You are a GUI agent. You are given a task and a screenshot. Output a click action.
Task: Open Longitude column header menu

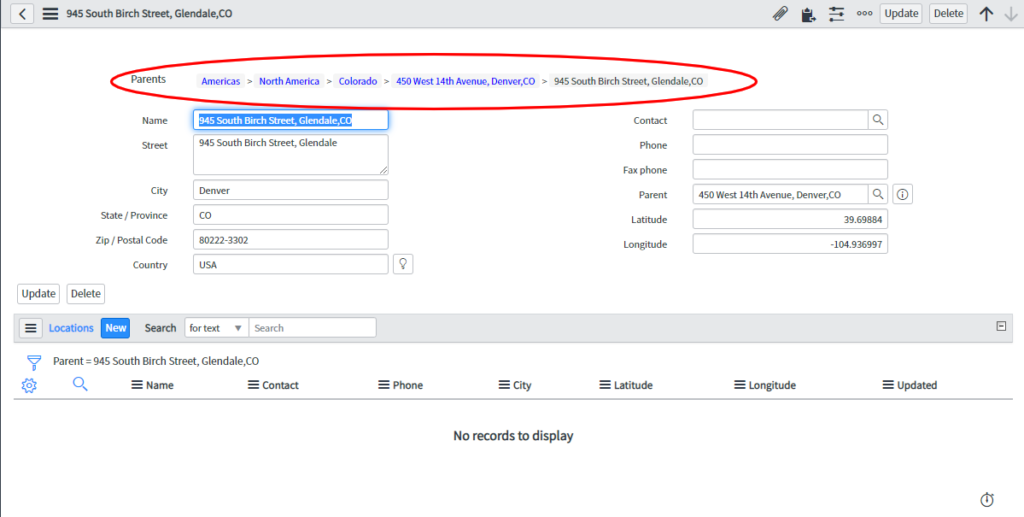740,385
